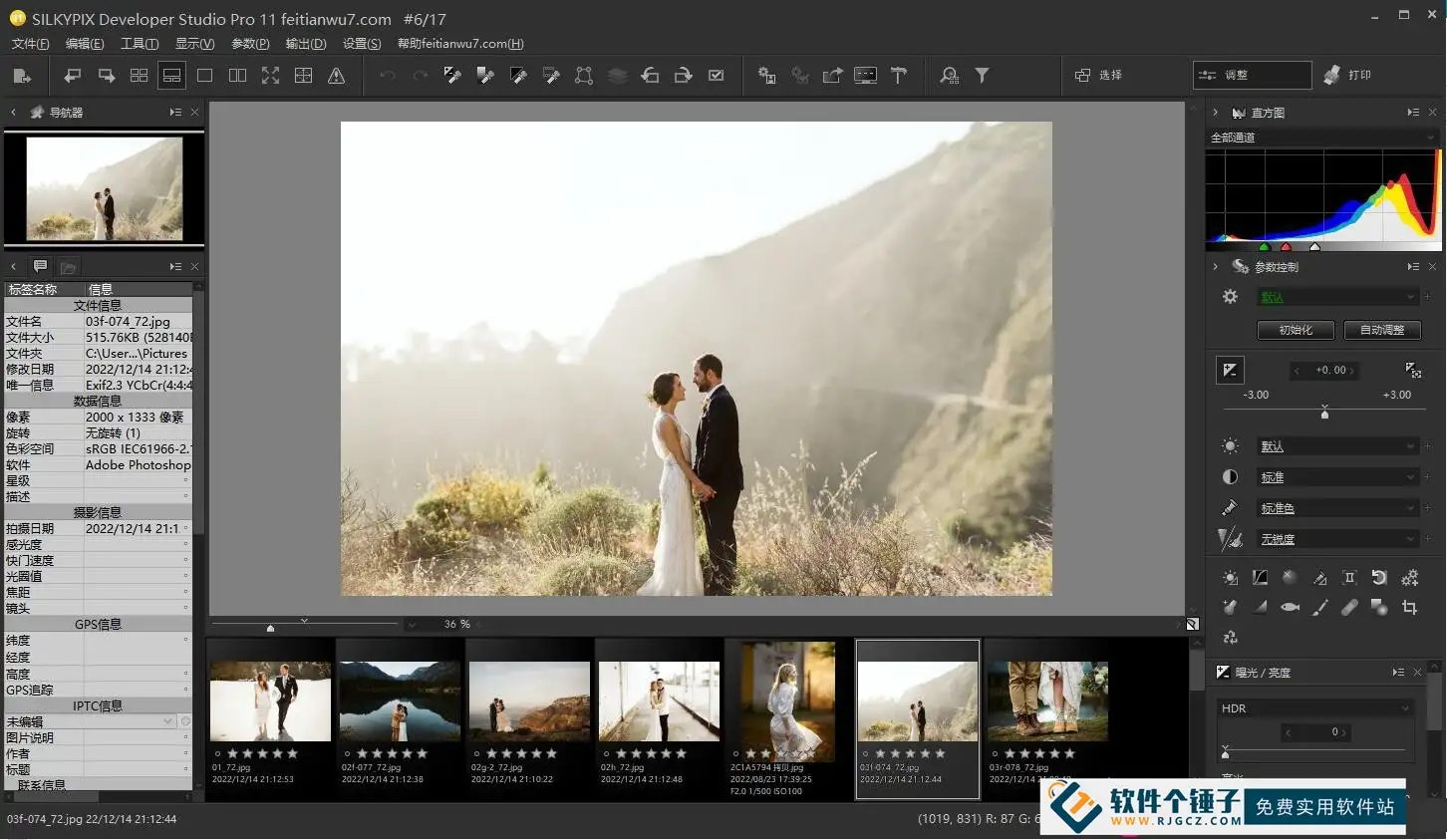
Task: Open the 全部通道 histogram channel dropdown
Action: point(1323,137)
